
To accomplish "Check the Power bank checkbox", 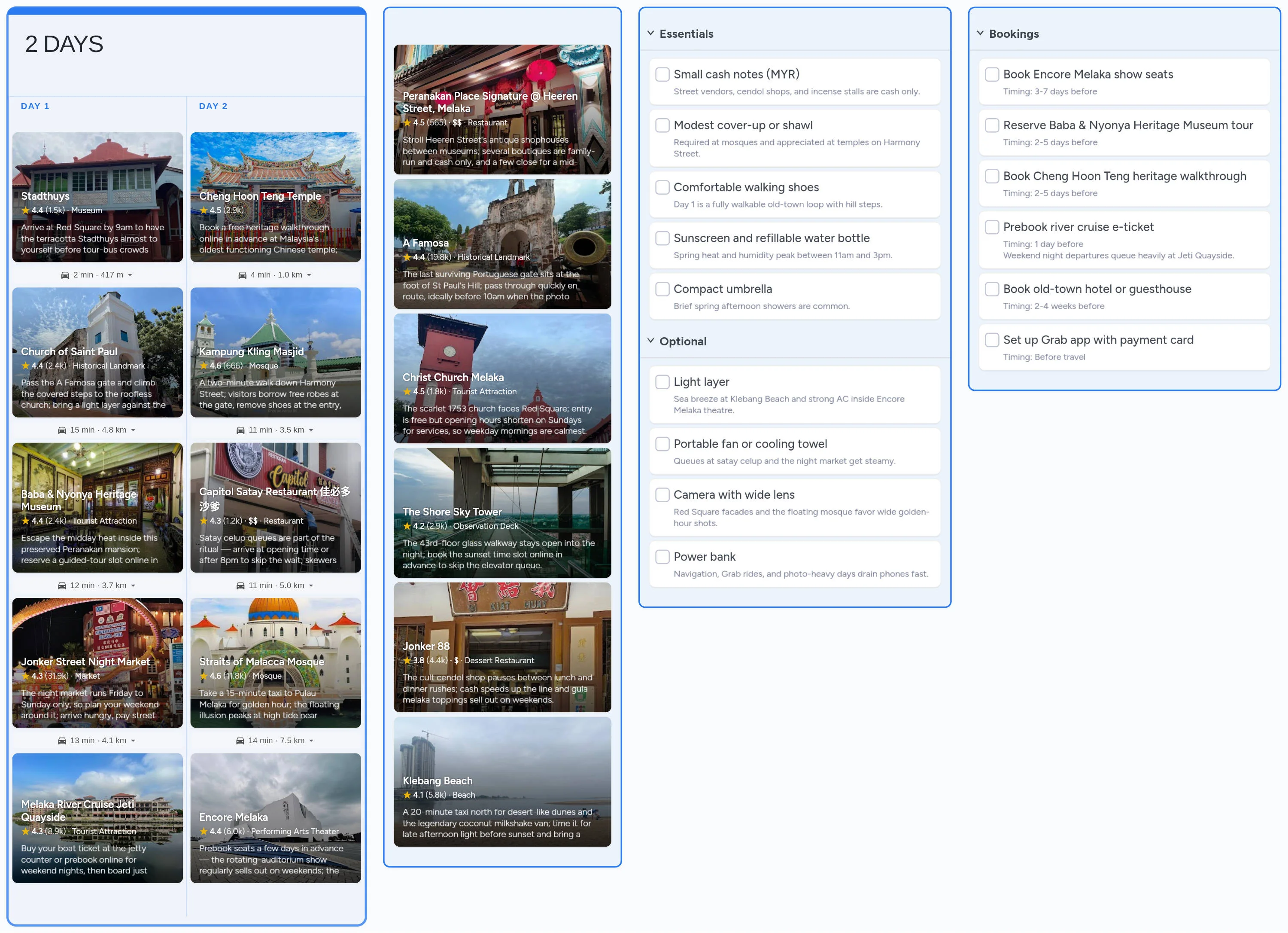I will click(x=662, y=557).
